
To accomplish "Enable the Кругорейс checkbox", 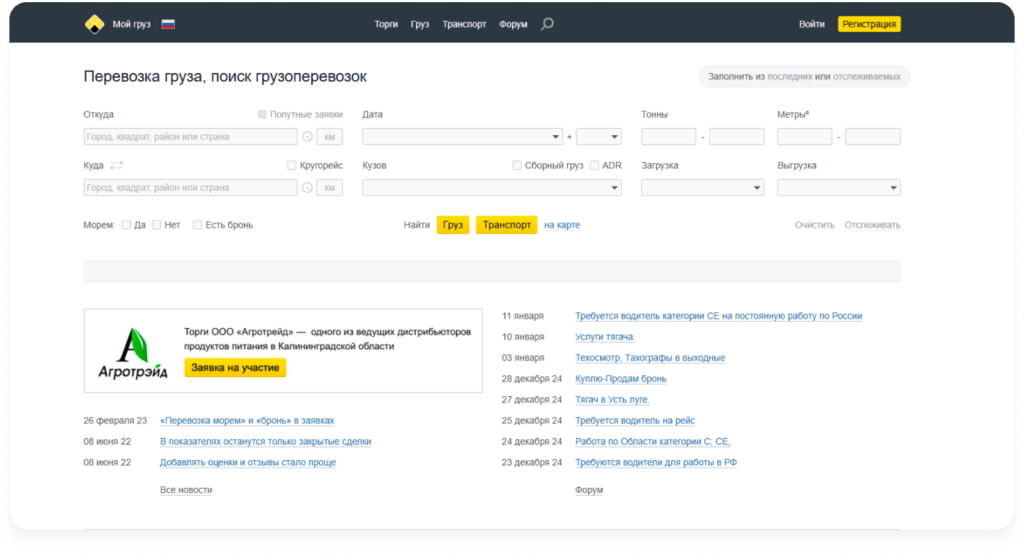I will (x=291, y=165).
